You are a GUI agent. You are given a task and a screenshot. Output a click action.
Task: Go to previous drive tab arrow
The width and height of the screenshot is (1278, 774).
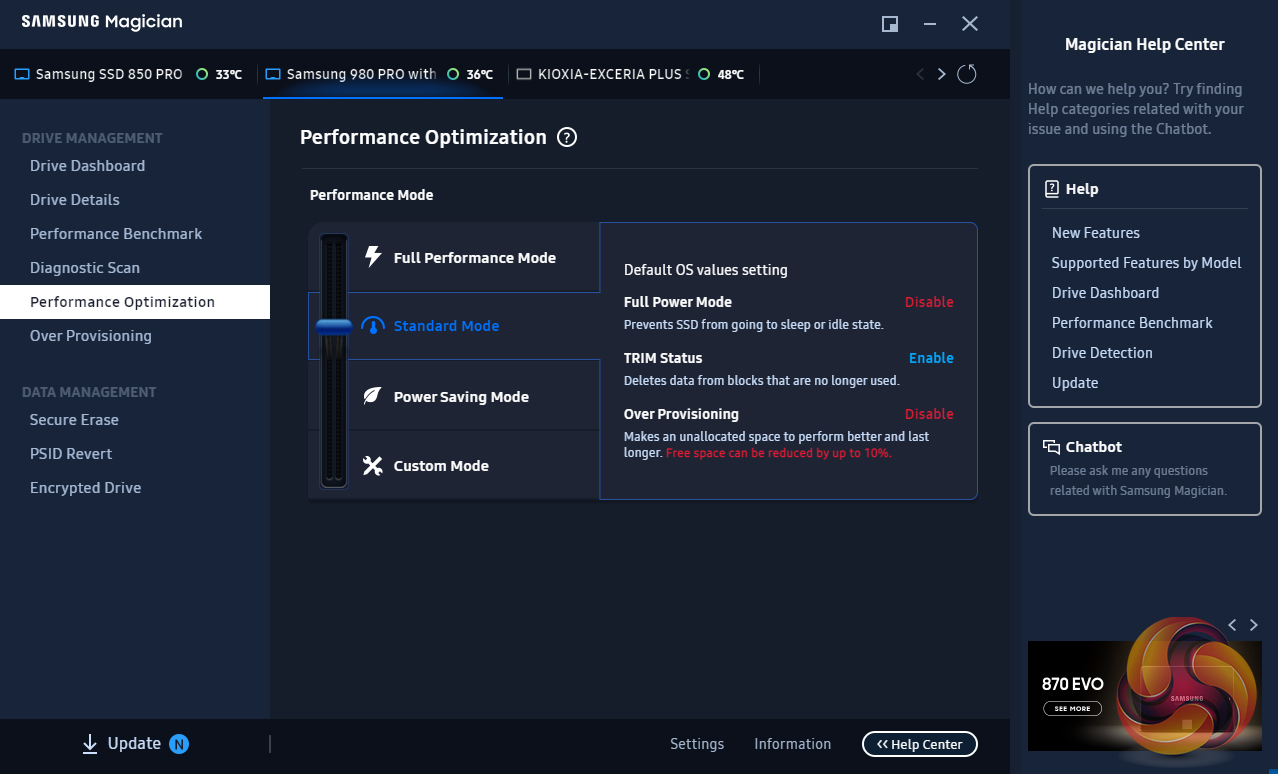920,74
